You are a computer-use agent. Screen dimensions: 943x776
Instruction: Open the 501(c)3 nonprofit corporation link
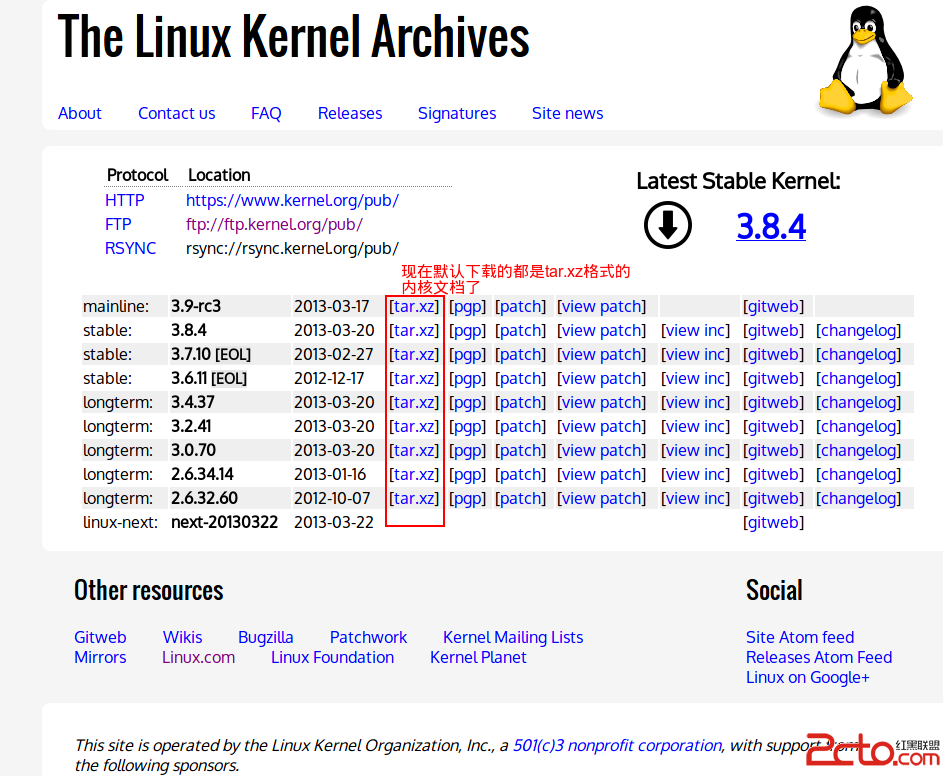(x=617, y=745)
